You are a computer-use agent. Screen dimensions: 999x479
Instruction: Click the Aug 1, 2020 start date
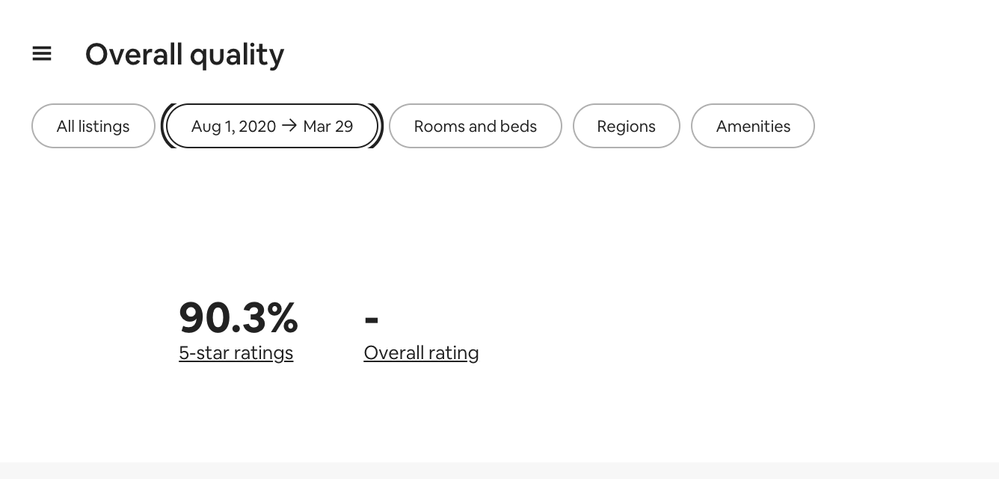click(x=233, y=126)
